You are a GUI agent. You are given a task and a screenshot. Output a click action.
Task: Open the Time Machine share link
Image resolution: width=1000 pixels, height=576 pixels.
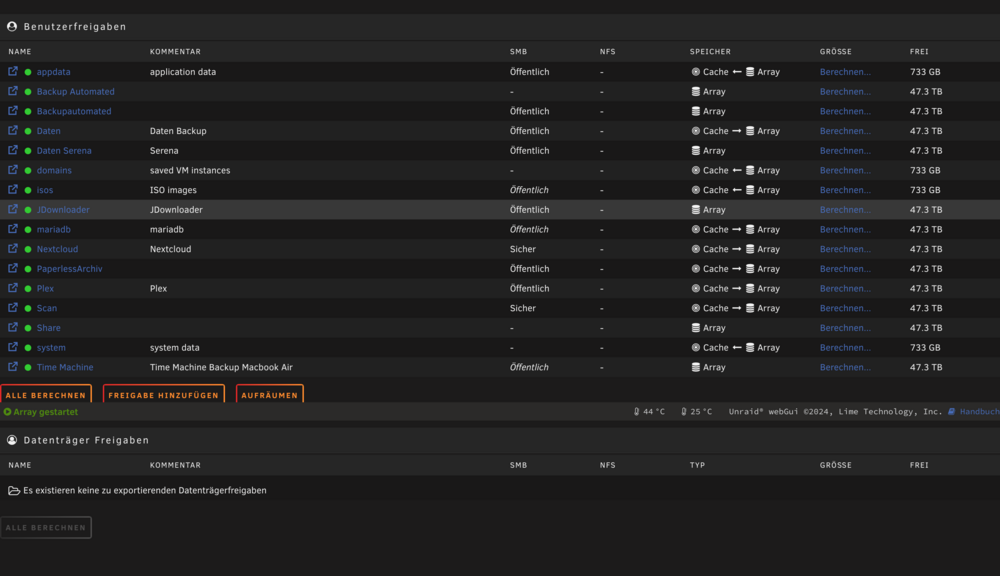click(x=65, y=367)
